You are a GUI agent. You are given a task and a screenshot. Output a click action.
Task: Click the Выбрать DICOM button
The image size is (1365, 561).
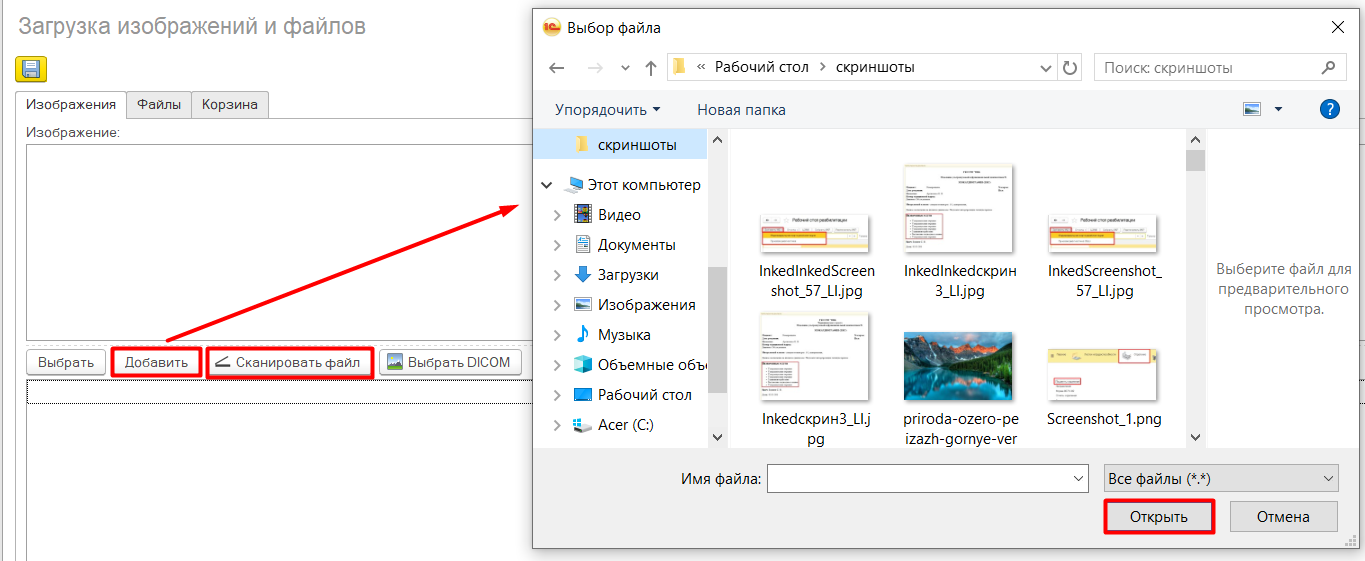point(450,362)
